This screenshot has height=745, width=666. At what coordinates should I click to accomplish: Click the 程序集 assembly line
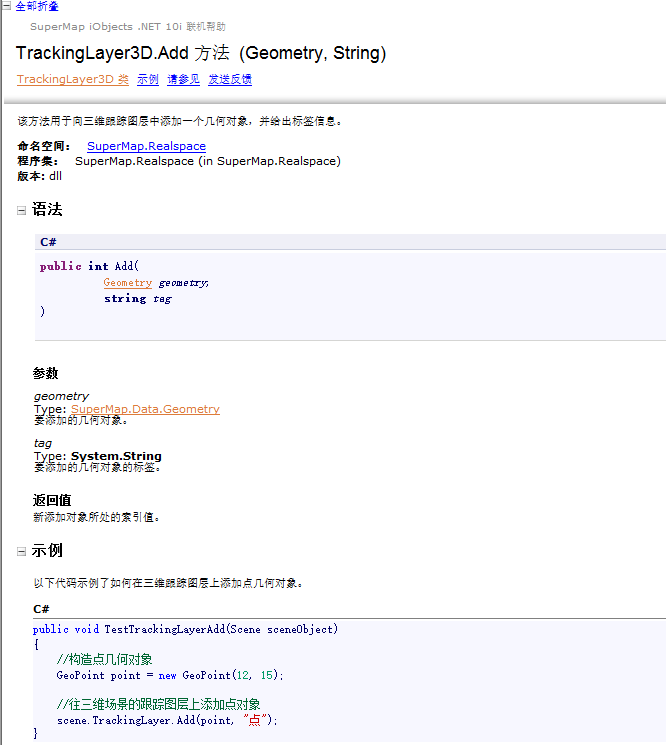[x=179, y=161]
